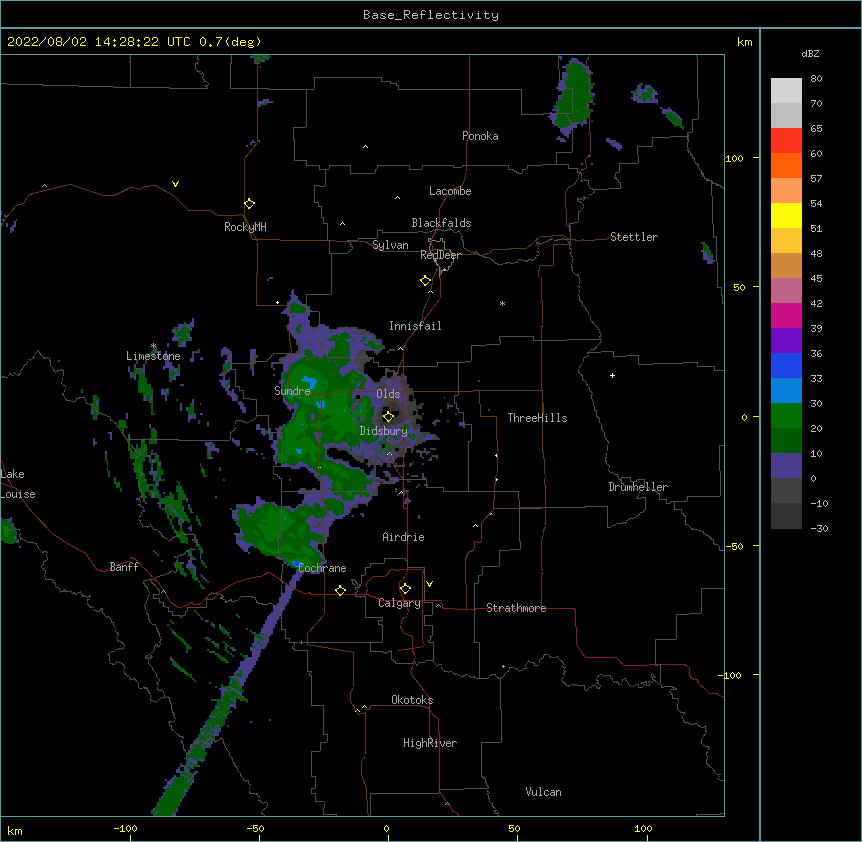
Task: Click the Olds city label
Action: (388, 394)
